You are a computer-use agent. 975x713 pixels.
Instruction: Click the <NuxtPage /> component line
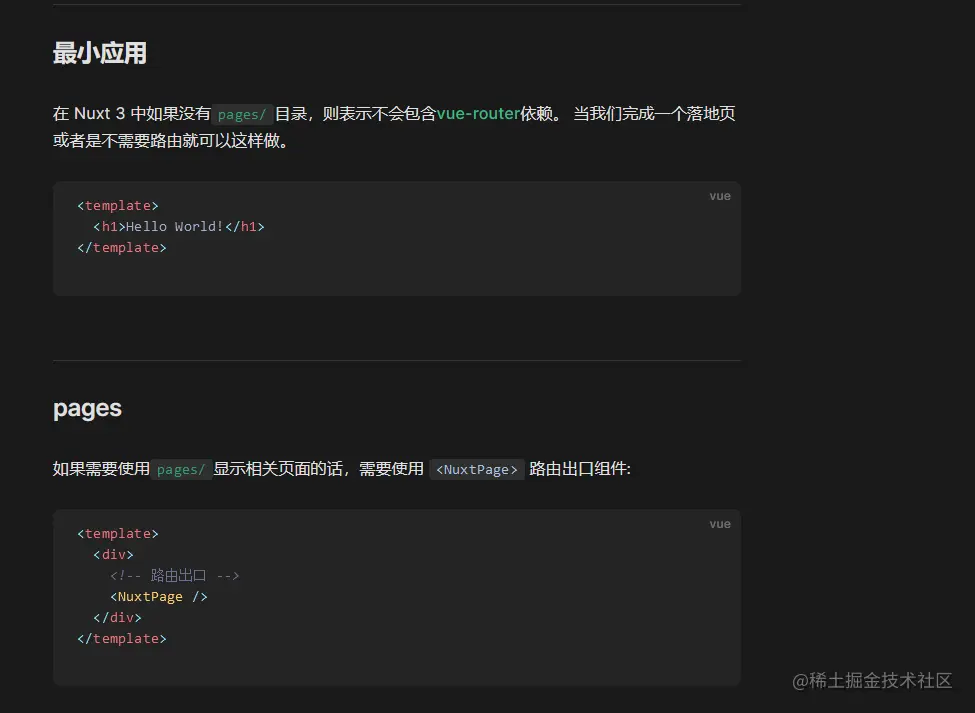click(x=157, y=596)
